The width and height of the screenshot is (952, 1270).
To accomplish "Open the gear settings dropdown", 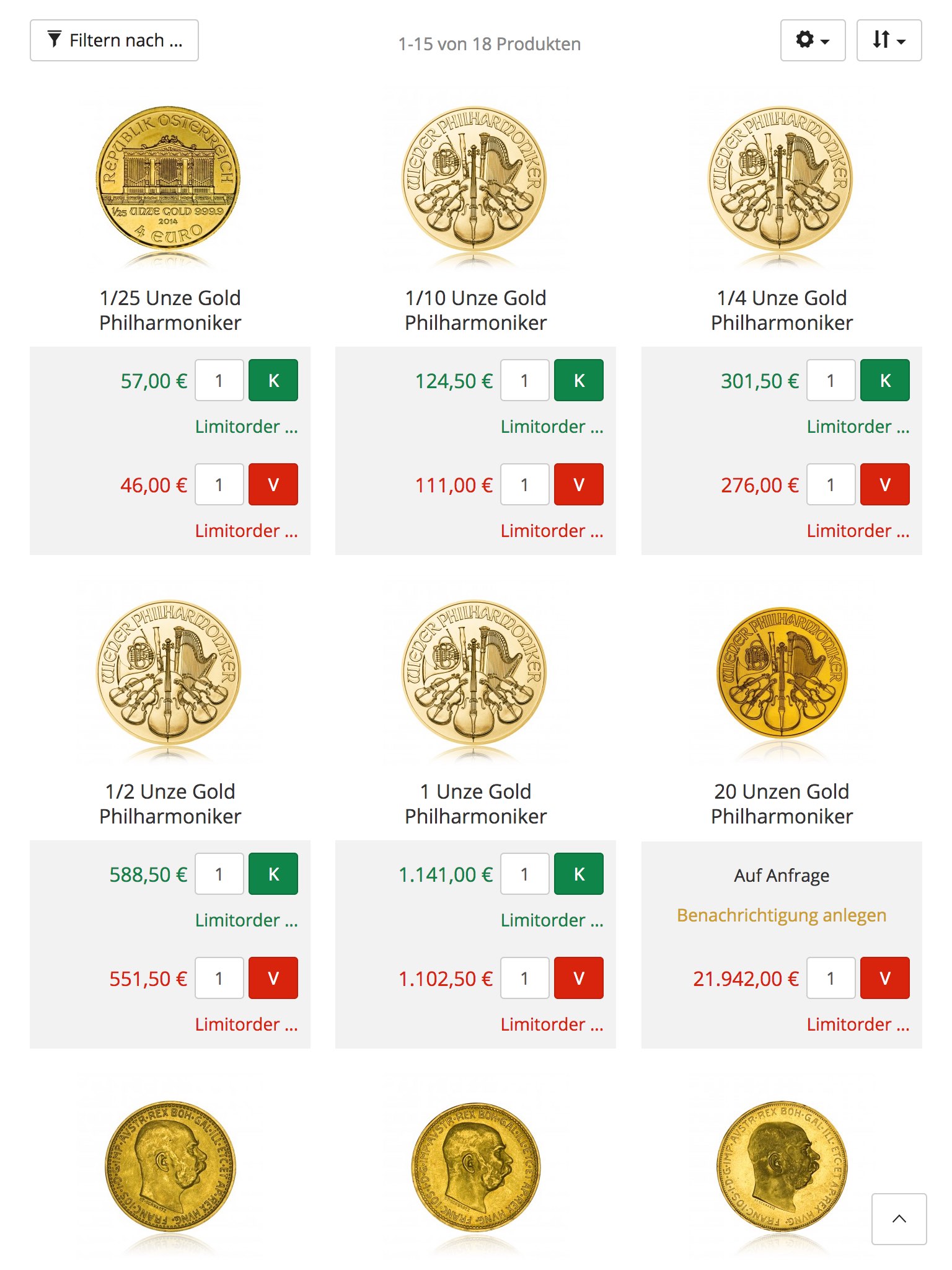I will coord(813,40).
